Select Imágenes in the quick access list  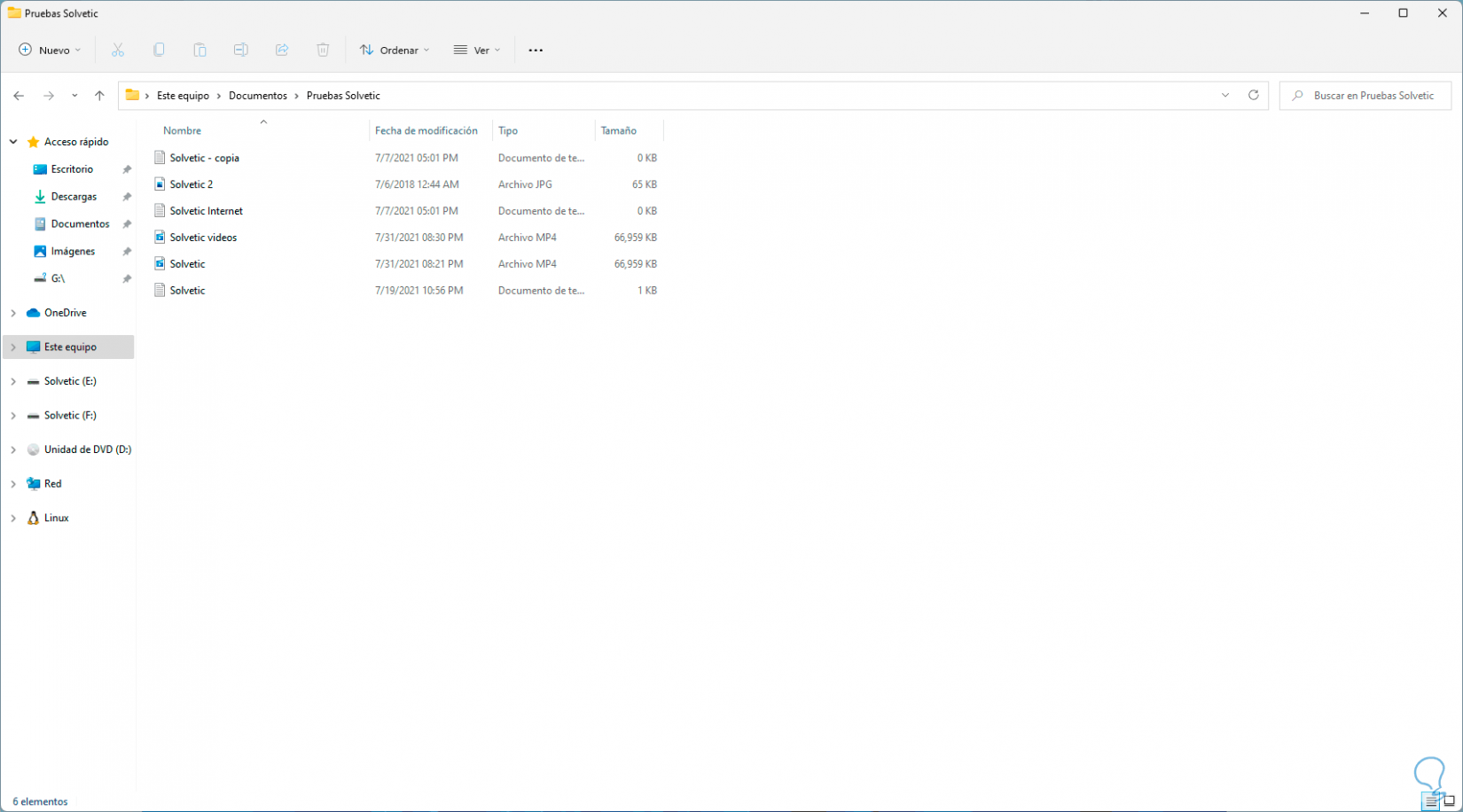[x=73, y=252]
